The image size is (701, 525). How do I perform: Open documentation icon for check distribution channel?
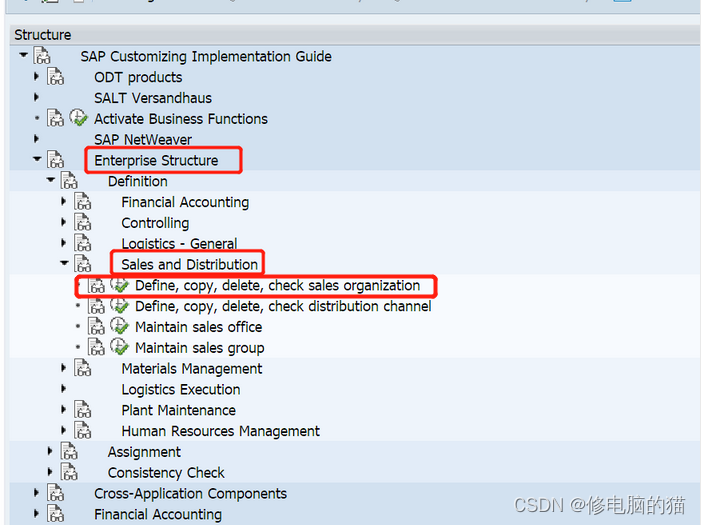click(96, 305)
